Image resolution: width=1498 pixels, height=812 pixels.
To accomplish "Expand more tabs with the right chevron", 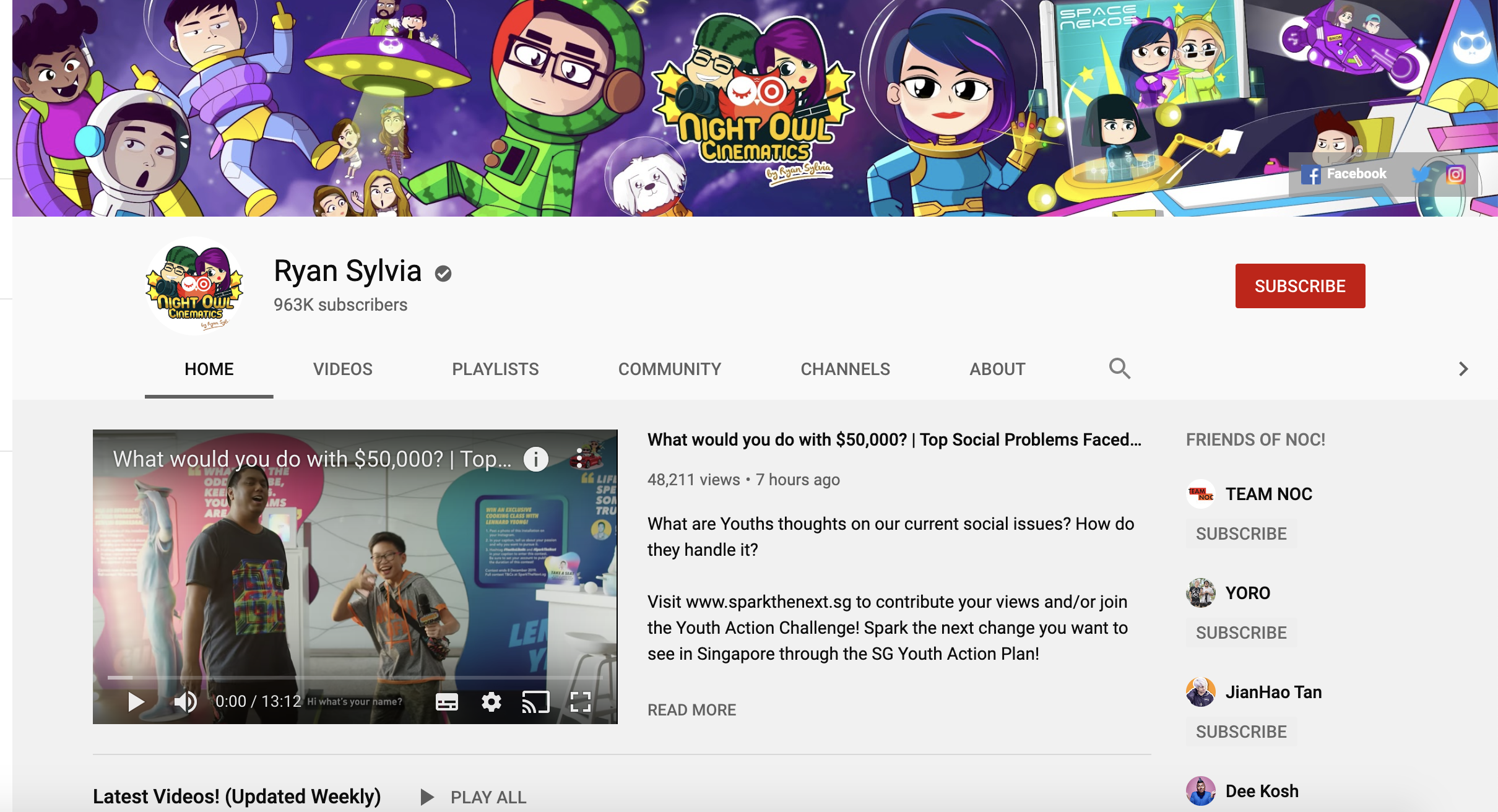I will tap(1463, 369).
